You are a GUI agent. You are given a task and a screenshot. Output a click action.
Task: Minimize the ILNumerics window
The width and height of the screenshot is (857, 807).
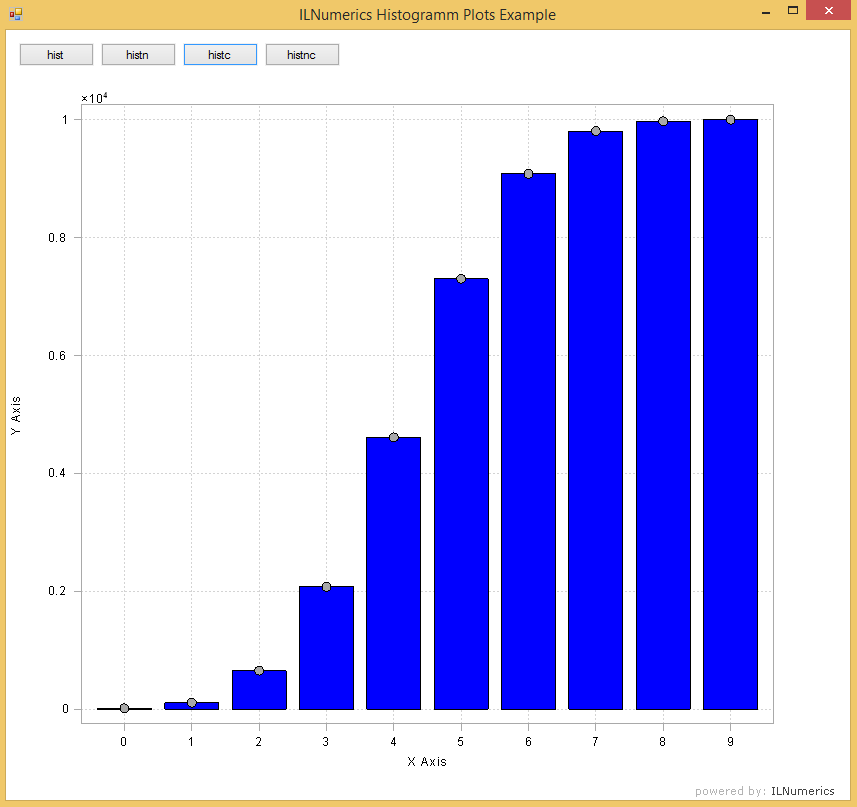(x=765, y=11)
